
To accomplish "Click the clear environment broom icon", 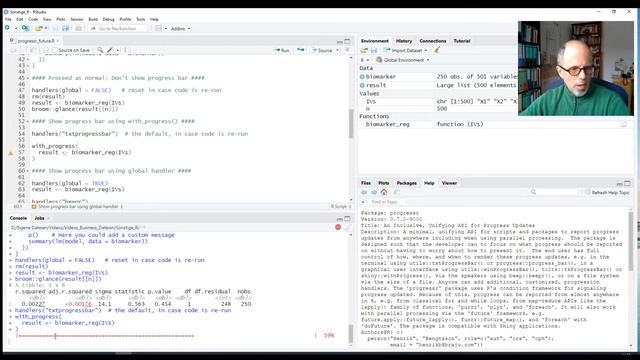I will coord(437,50).
